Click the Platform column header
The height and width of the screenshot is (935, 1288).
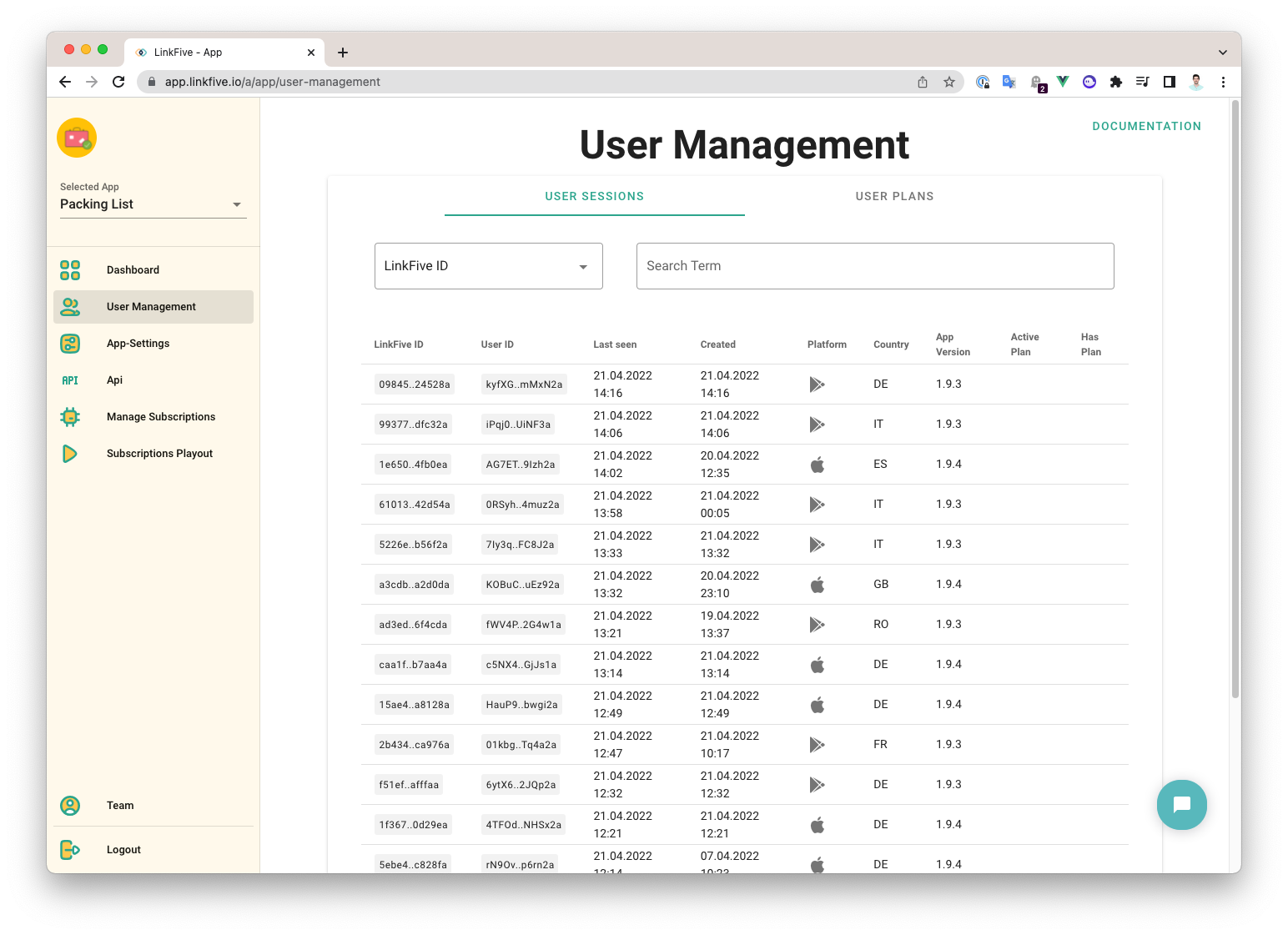[x=827, y=344]
